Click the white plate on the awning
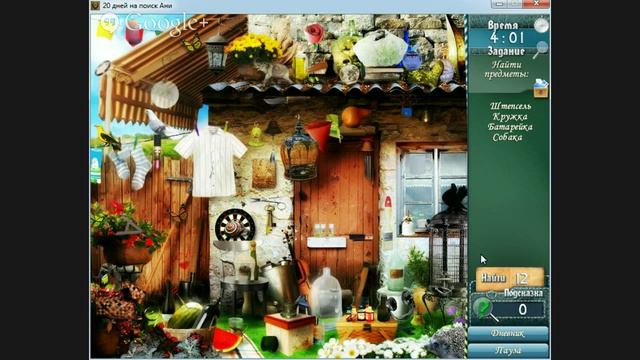The height and width of the screenshot is (360, 640). (x=164, y=94)
